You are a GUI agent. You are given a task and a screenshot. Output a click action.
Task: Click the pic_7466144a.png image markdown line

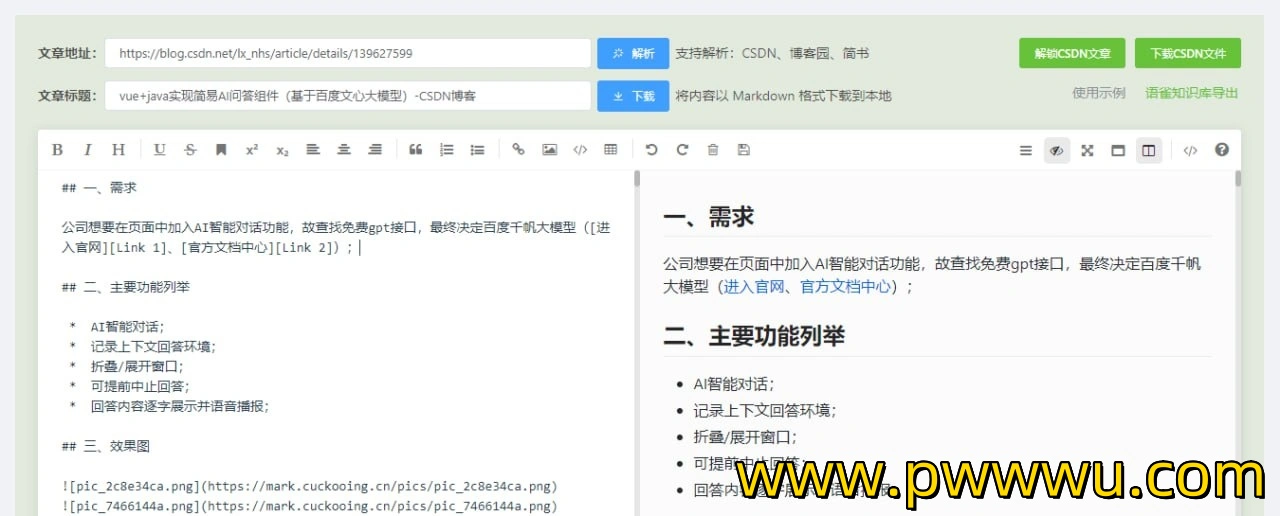pos(309,507)
